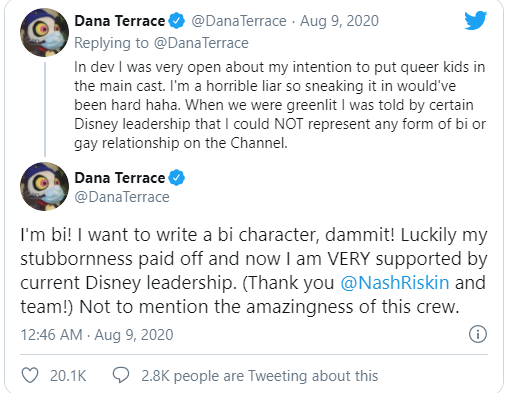This screenshot has height=393, width=510.
Task: Click the 20.1K likes count
Action: coord(68,376)
